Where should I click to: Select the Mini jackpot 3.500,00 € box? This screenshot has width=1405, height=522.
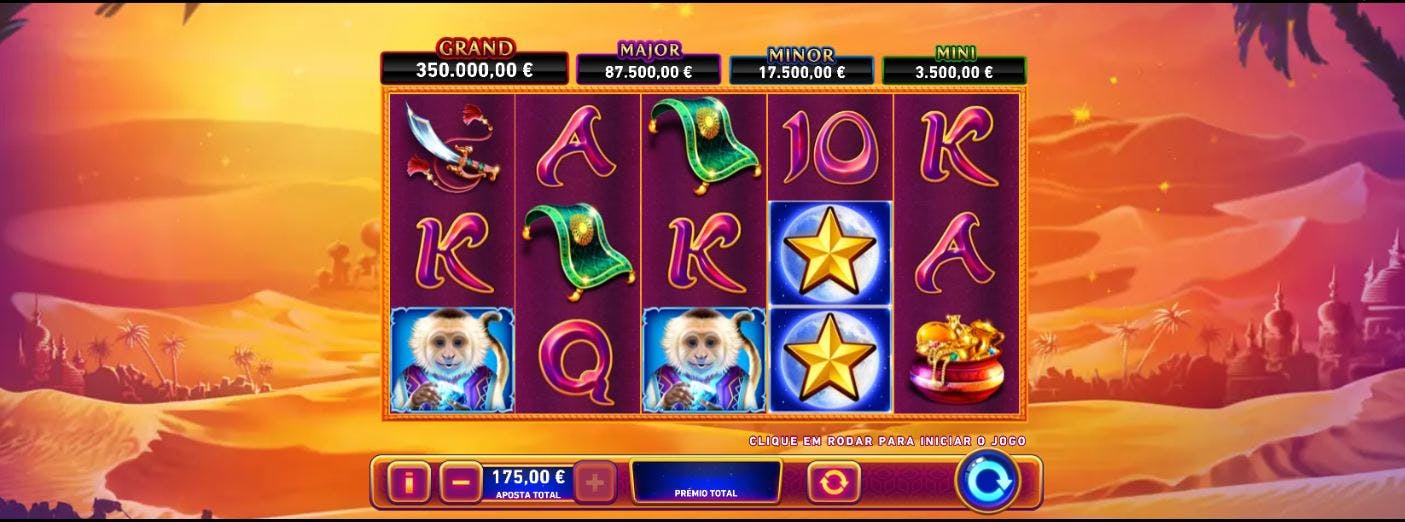(x=954, y=71)
